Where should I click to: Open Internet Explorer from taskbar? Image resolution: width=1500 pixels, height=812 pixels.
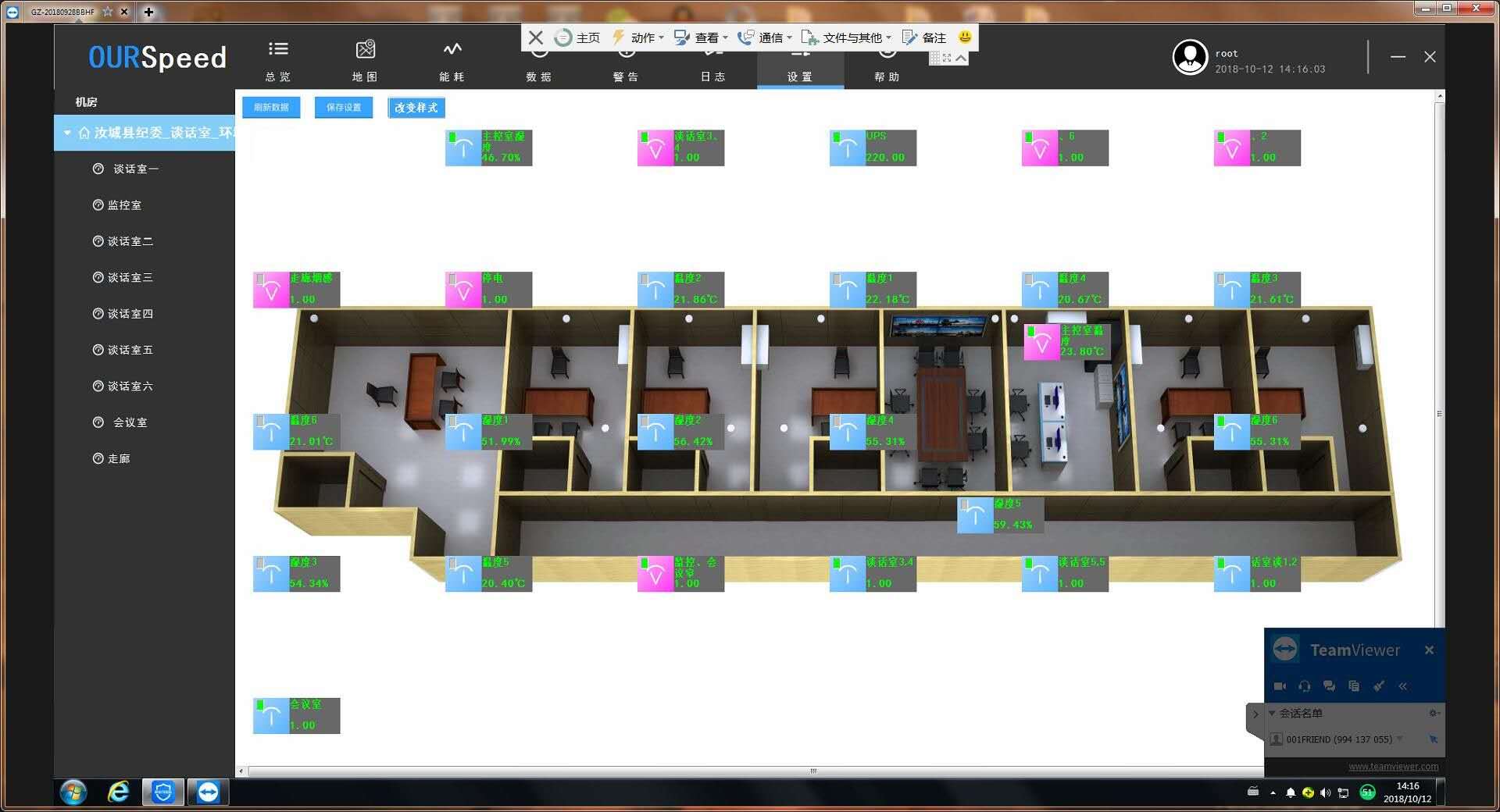coord(118,792)
